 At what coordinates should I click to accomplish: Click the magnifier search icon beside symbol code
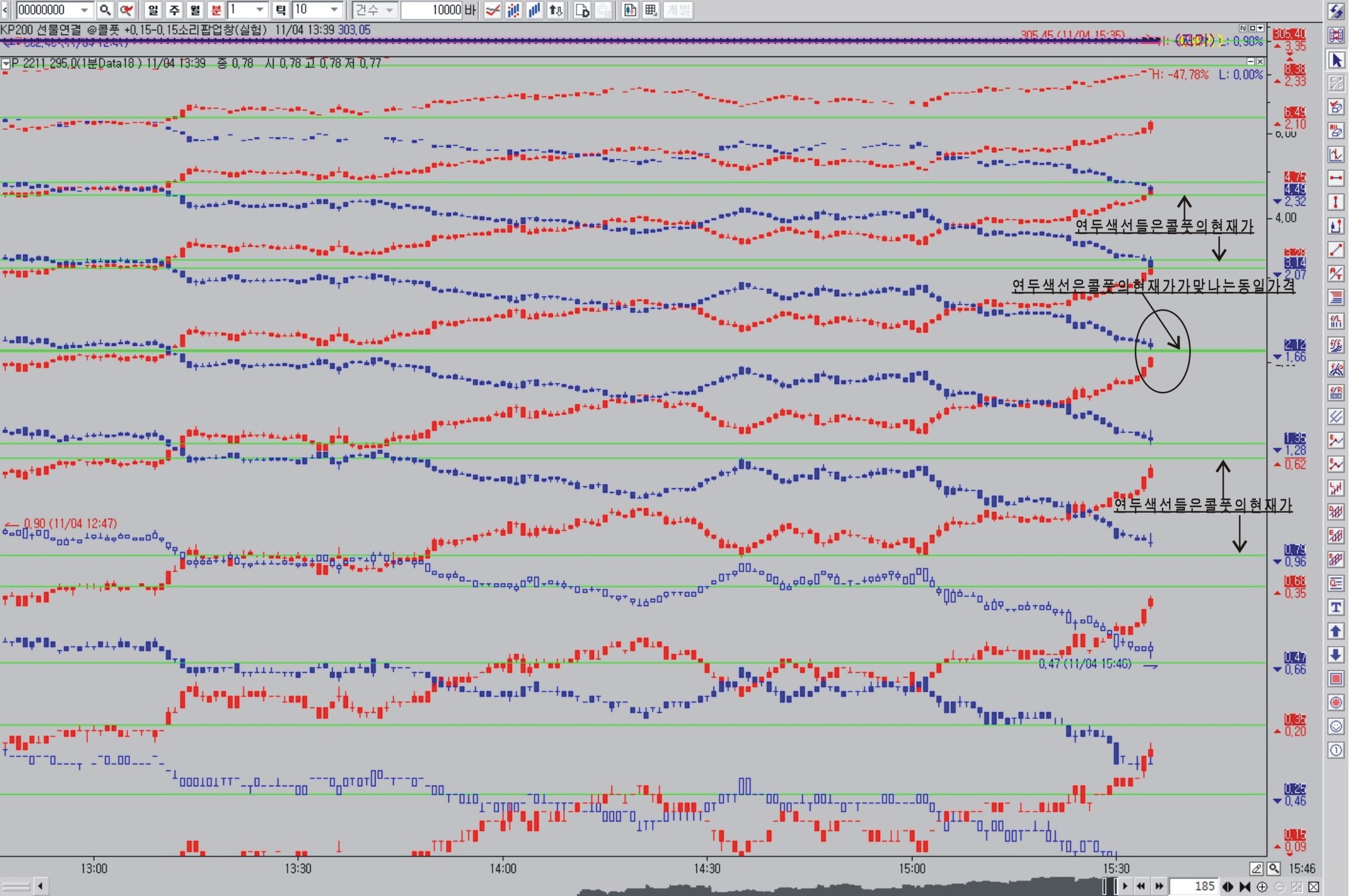click(105, 10)
